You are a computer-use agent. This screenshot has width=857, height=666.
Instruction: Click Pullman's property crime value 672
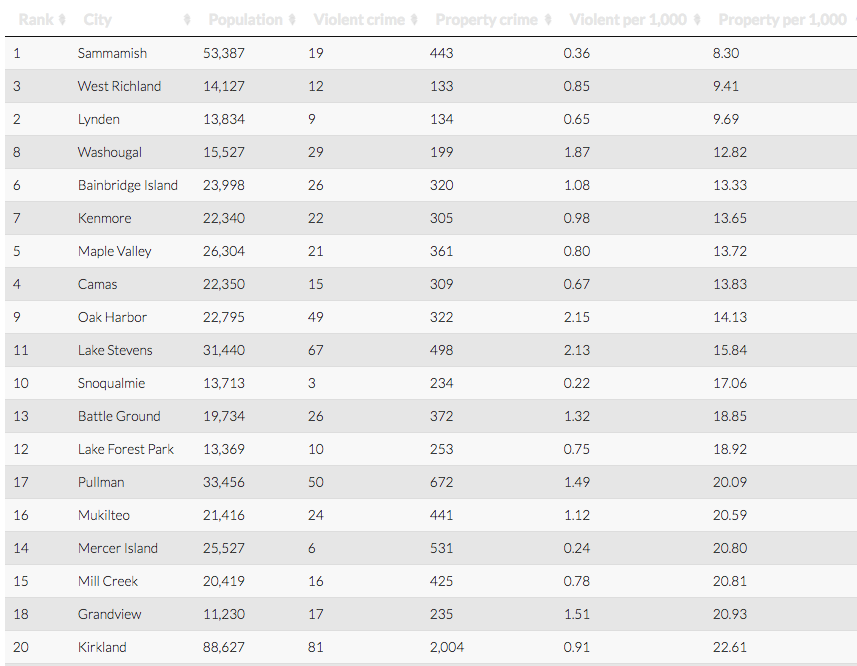[441, 482]
